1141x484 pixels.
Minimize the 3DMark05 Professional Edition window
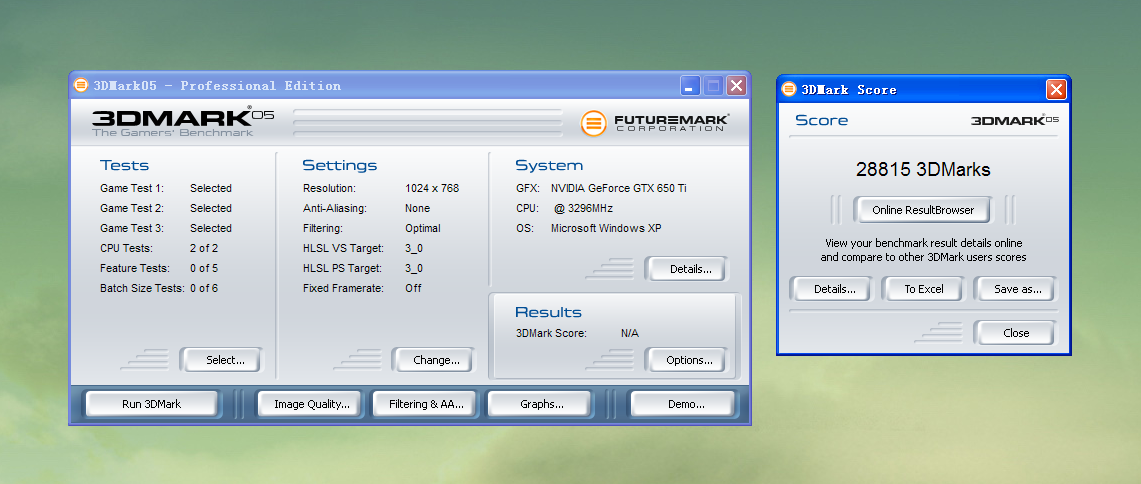pos(690,86)
